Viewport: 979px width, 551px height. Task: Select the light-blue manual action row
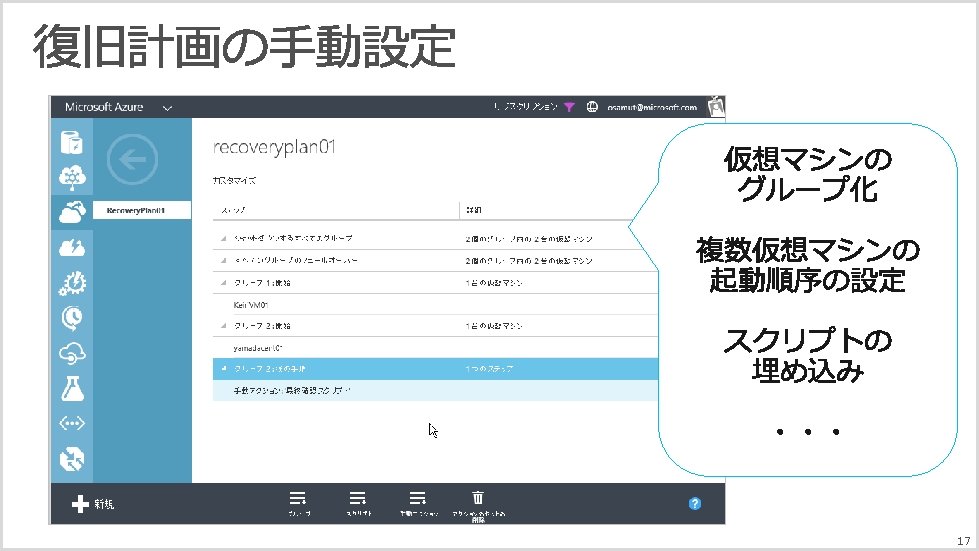click(x=435, y=391)
